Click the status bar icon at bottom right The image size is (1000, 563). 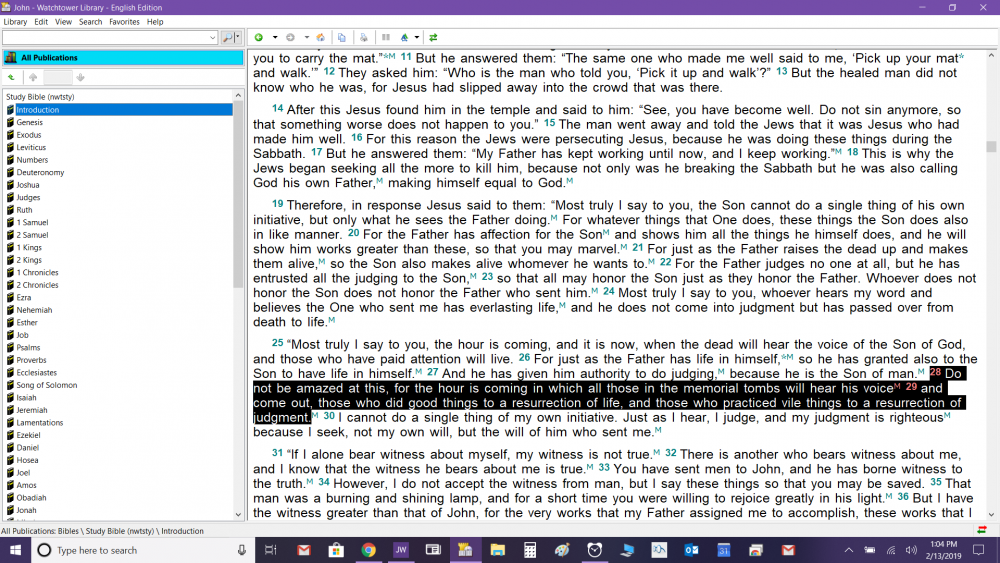(982, 530)
